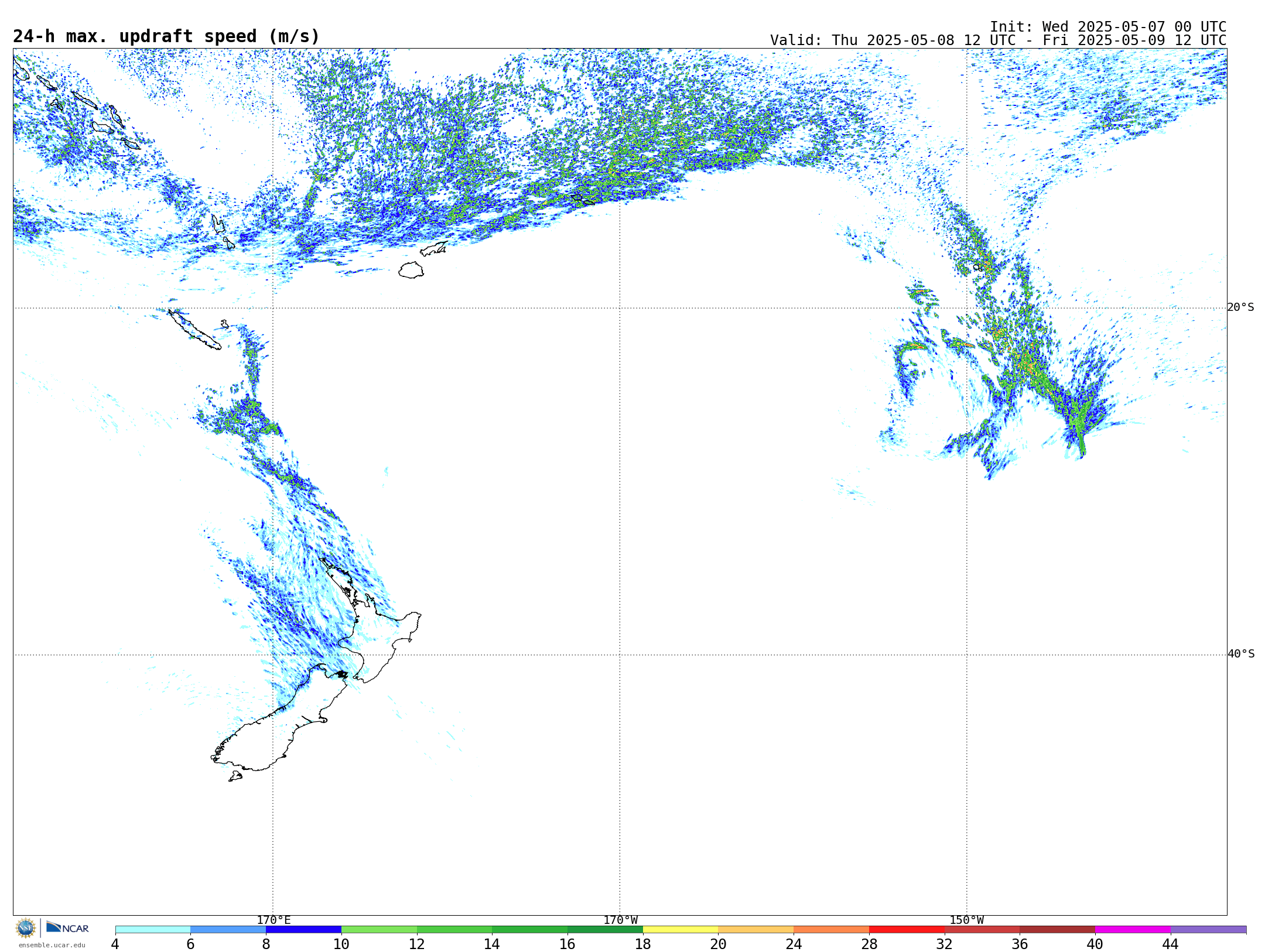Click the colorbar tick label 12

[x=417, y=944]
